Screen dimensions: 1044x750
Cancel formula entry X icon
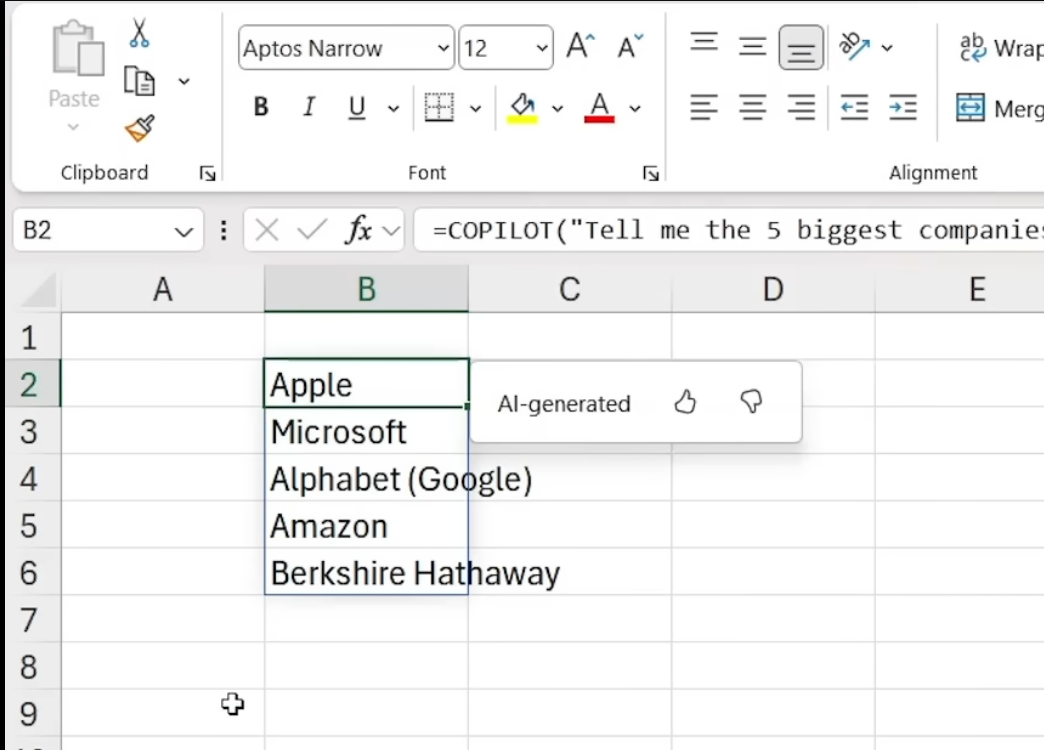pyautogui.click(x=267, y=230)
